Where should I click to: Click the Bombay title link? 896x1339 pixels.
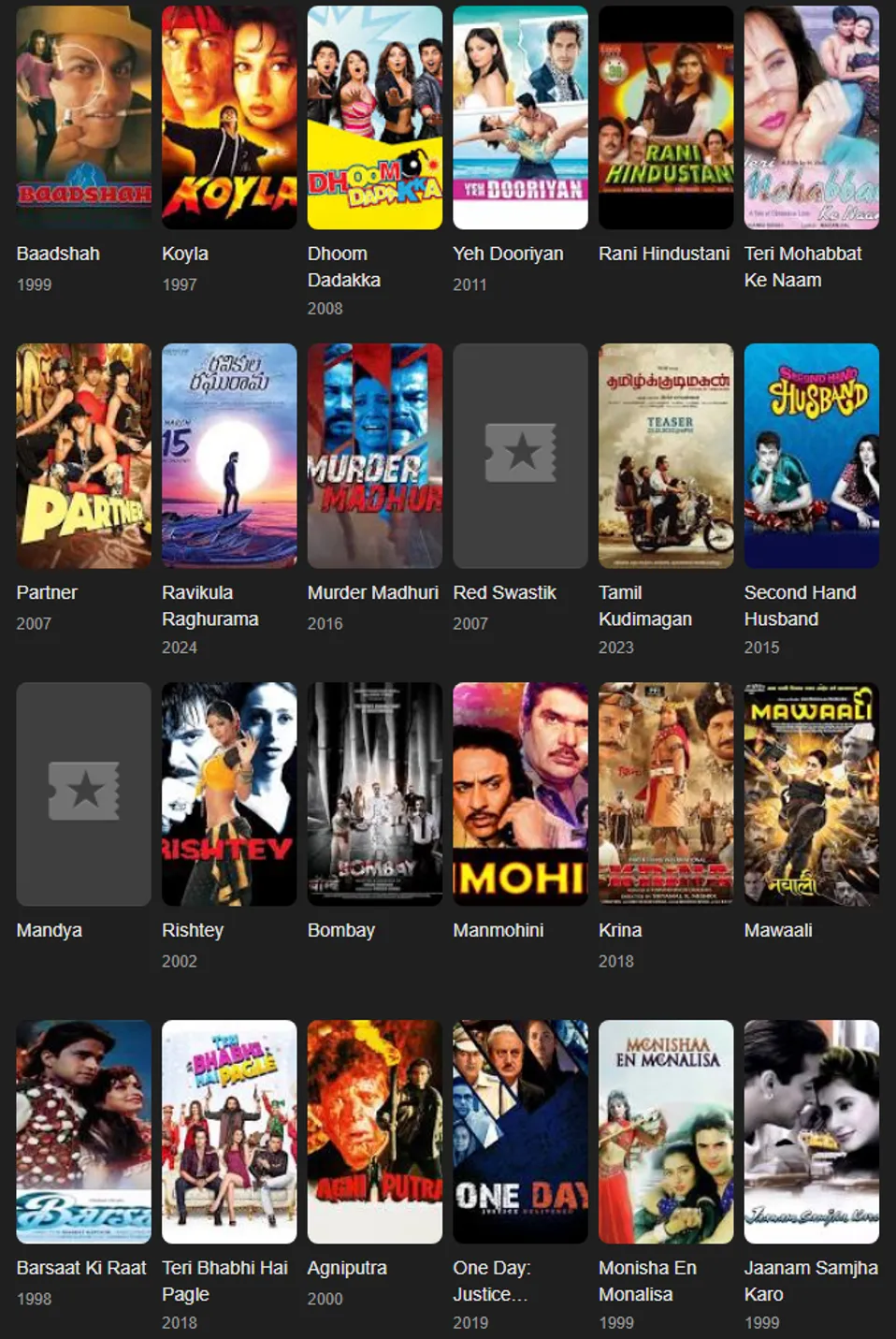tap(340, 930)
